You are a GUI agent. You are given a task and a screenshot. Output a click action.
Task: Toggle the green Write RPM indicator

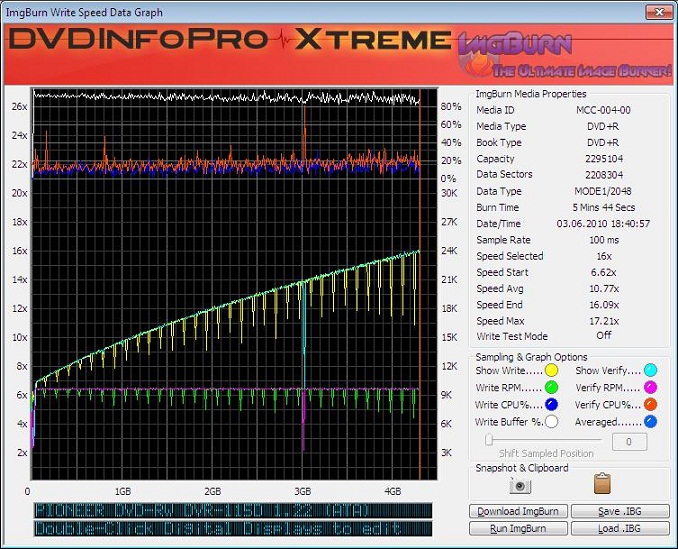click(550, 389)
